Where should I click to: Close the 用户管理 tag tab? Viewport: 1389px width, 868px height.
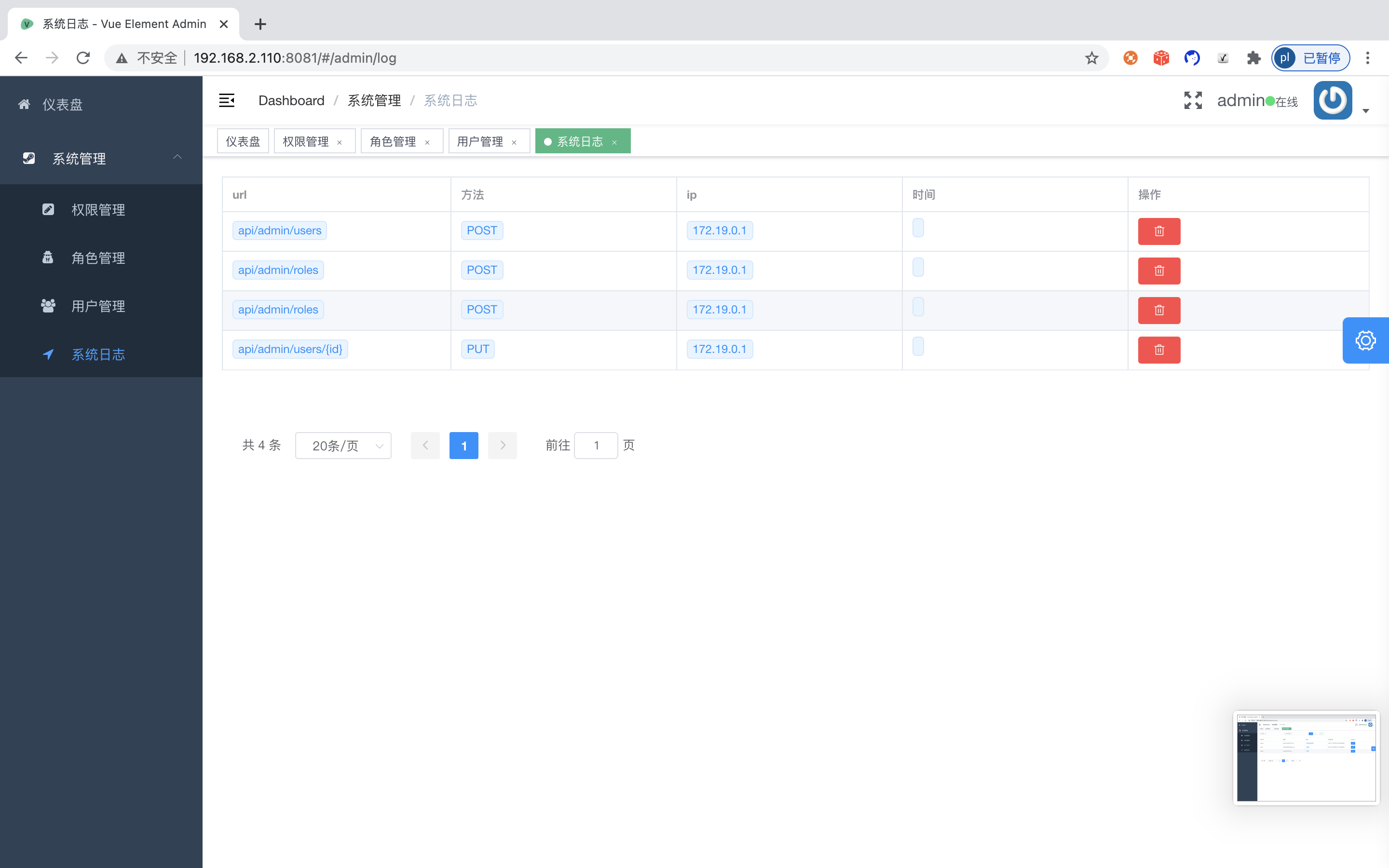click(514, 142)
